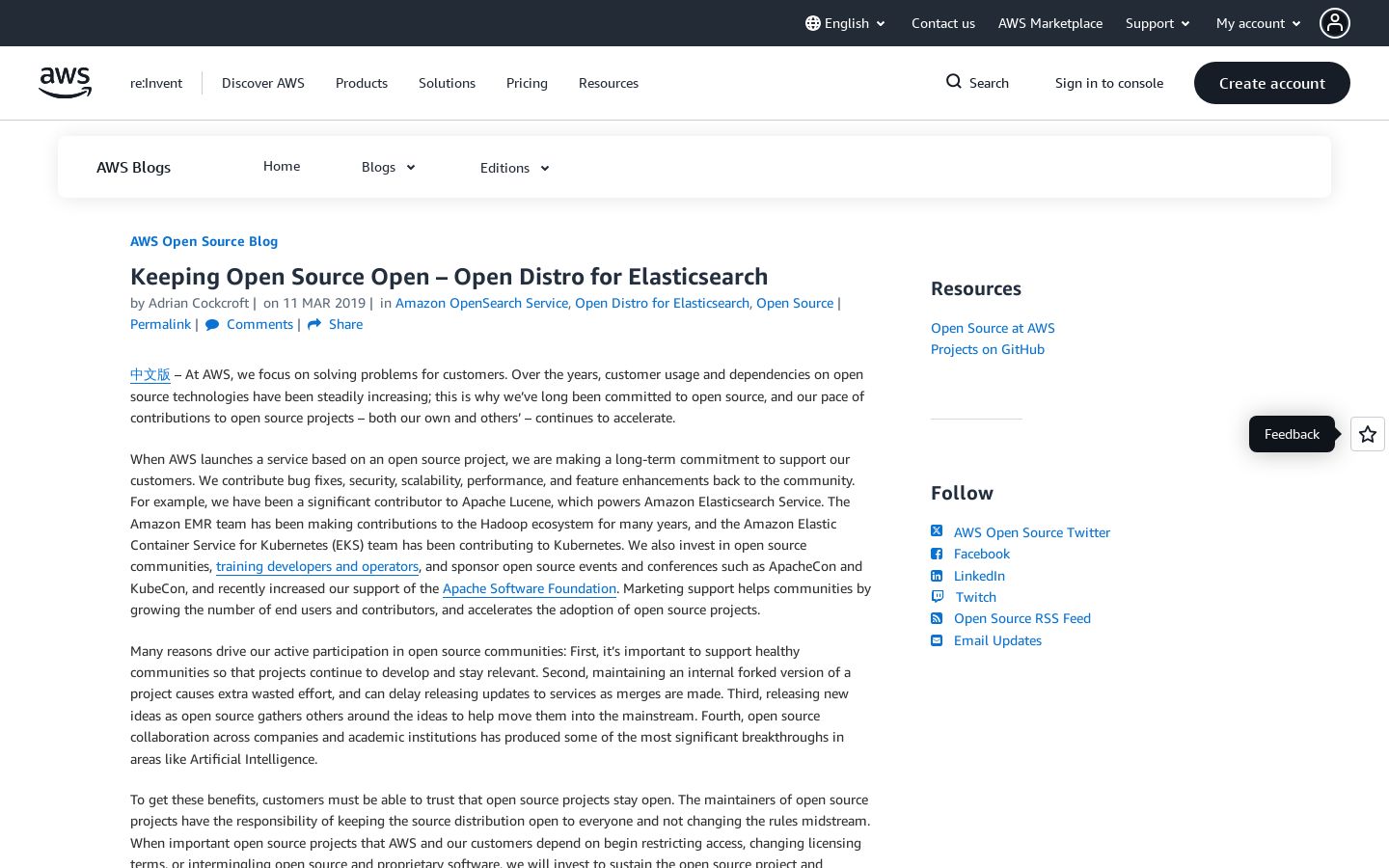Image resolution: width=1389 pixels, height=868 pixels.
Task: Open the re:Invent menu item
Action: [x=156, y=83]
